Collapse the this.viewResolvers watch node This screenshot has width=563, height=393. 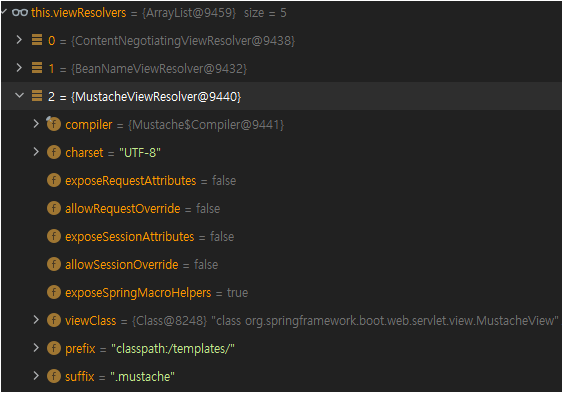[3, 12]
